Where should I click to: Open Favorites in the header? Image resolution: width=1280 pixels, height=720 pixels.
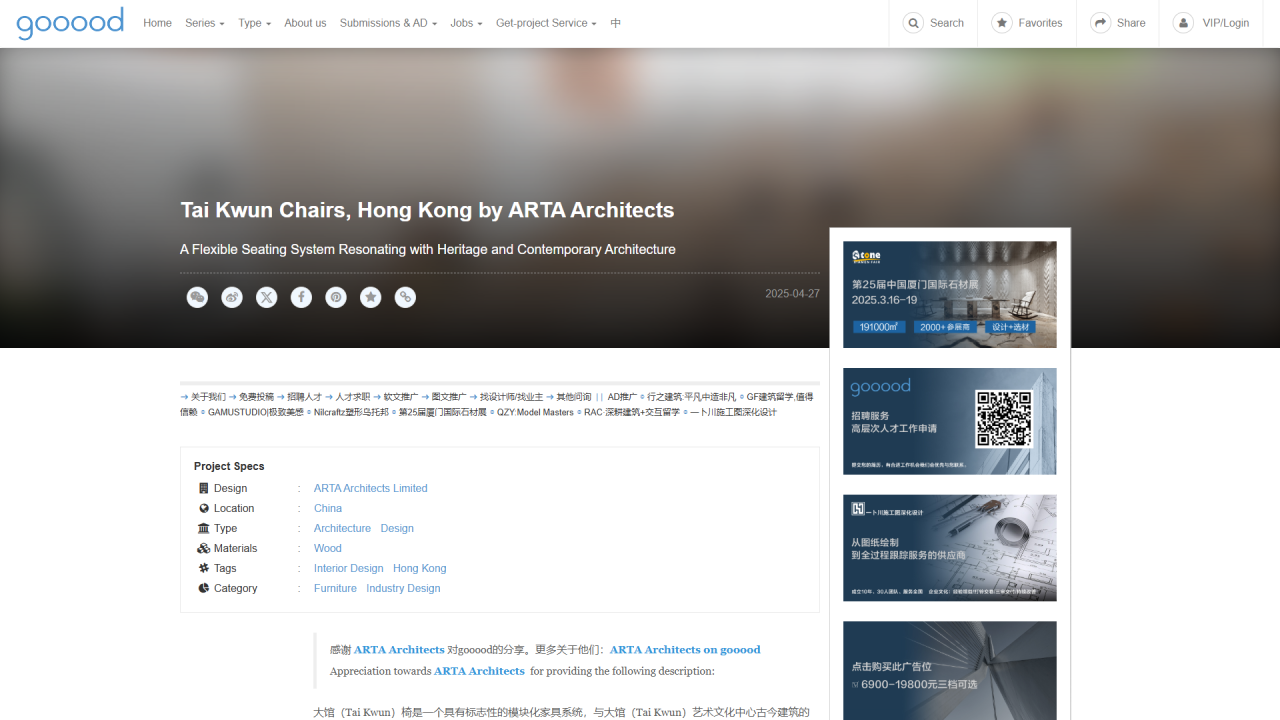pyautogui.click(x=1027, y=23)
